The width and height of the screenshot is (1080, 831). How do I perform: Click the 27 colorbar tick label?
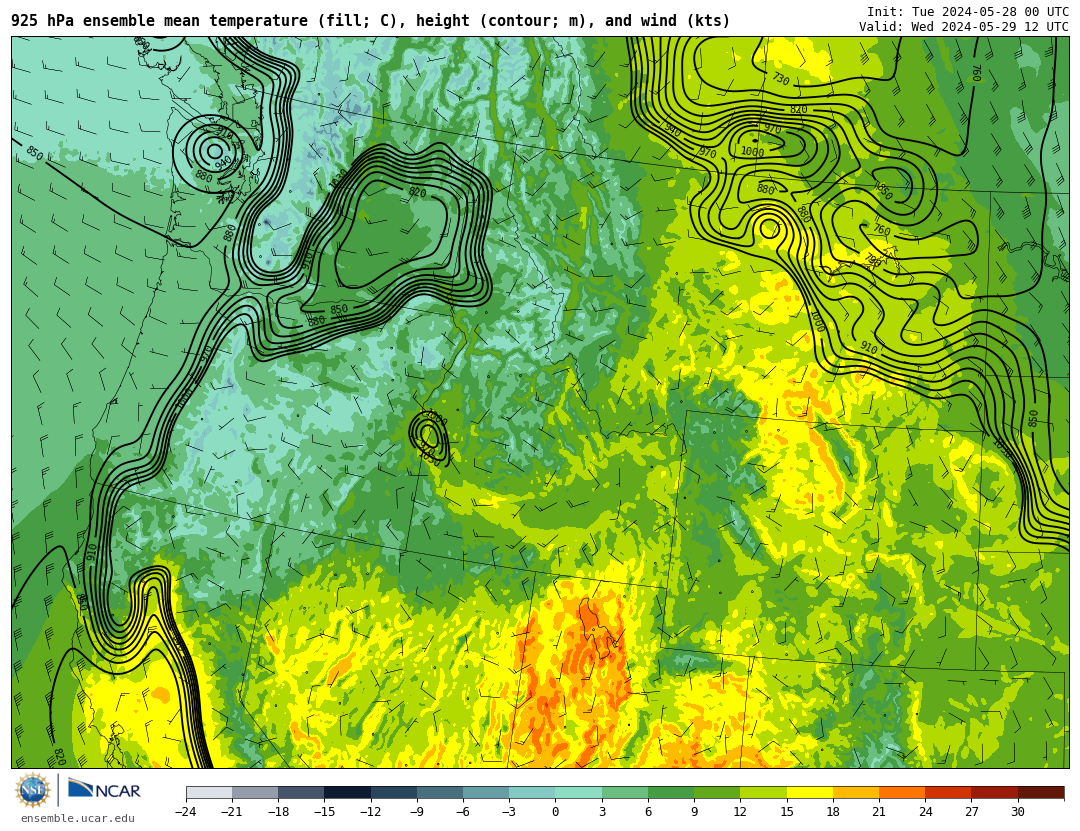click(x=971, y=812)
